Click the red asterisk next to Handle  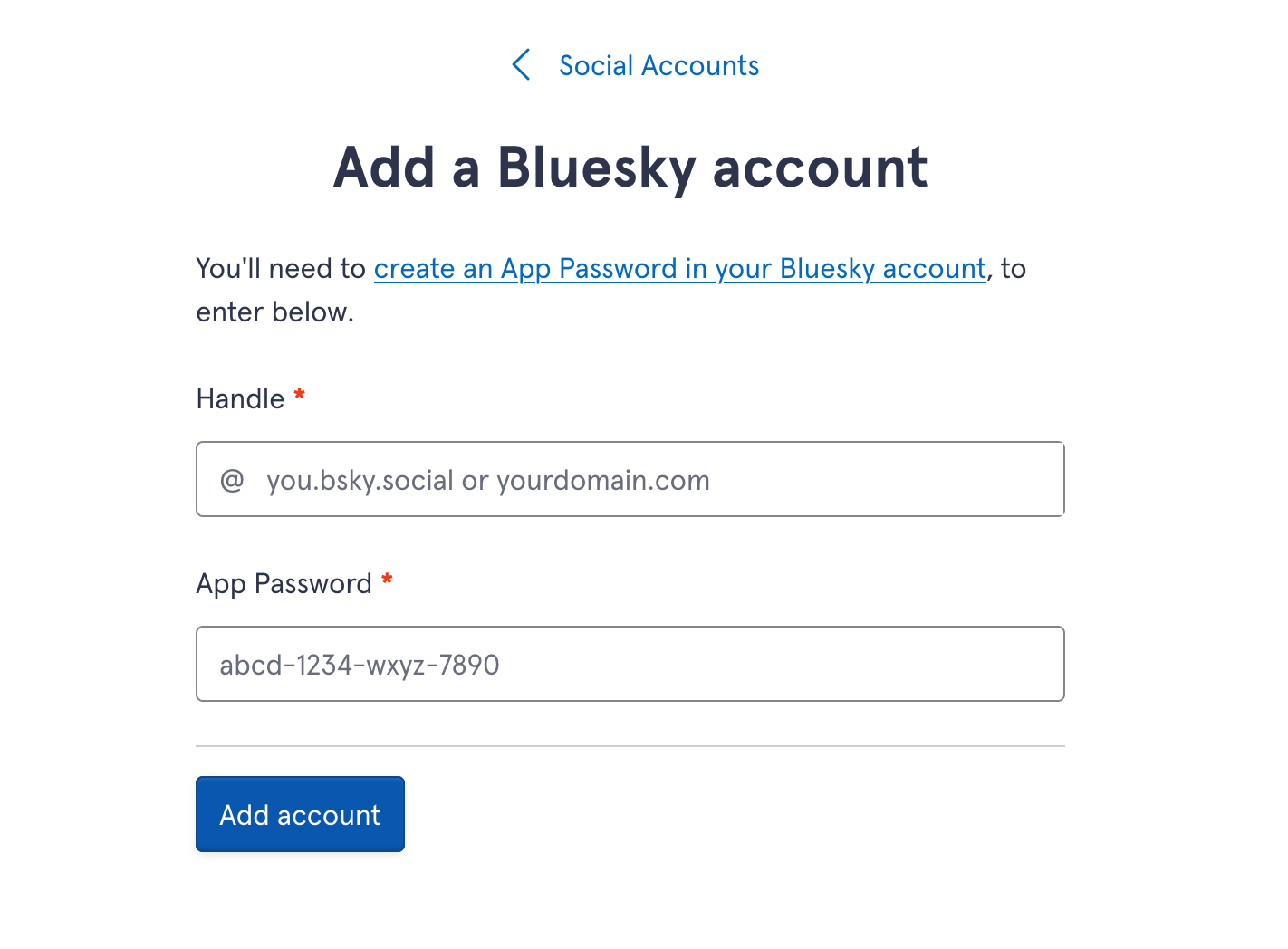click(x=300, y=395)
